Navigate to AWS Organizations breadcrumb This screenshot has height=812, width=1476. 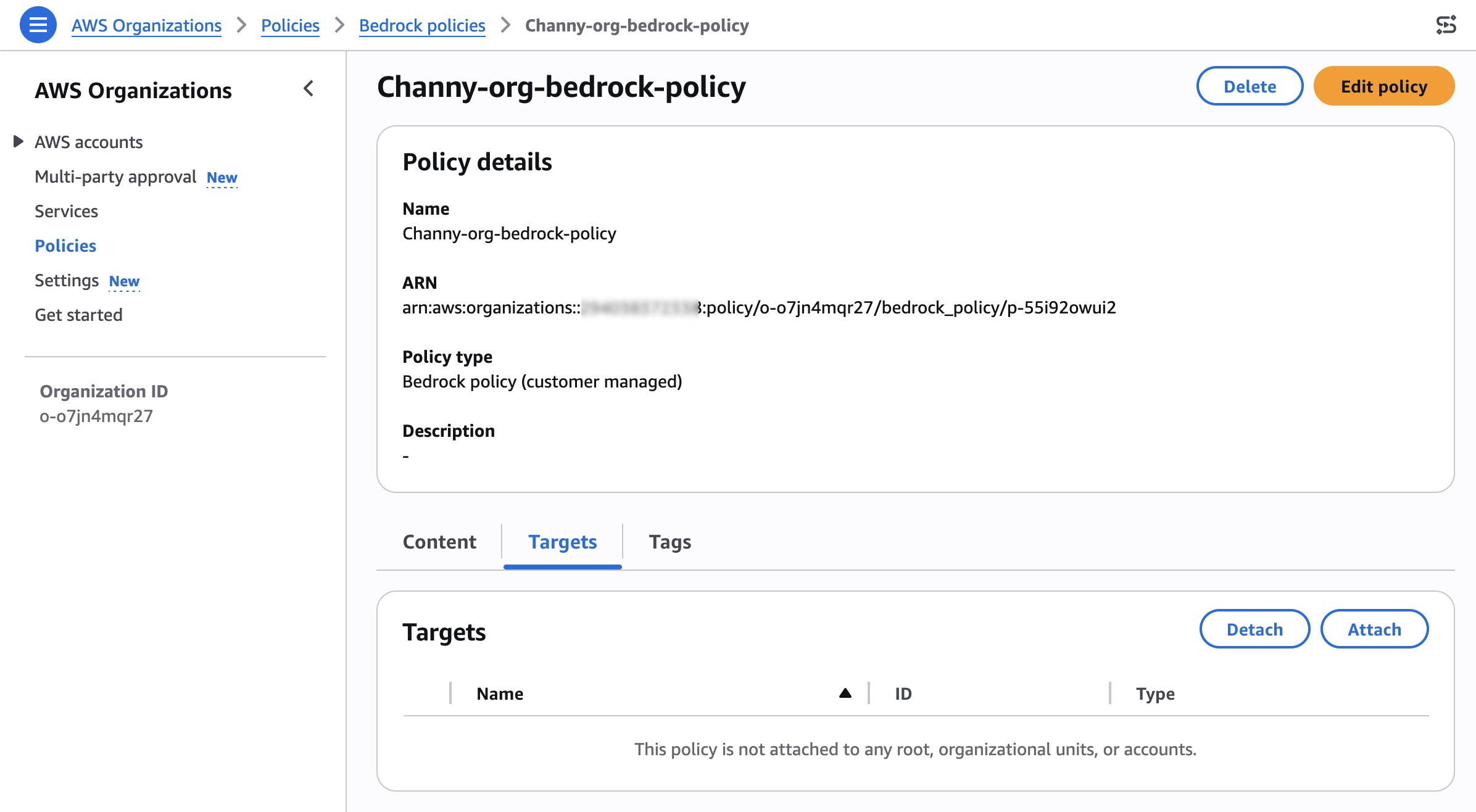146,25
